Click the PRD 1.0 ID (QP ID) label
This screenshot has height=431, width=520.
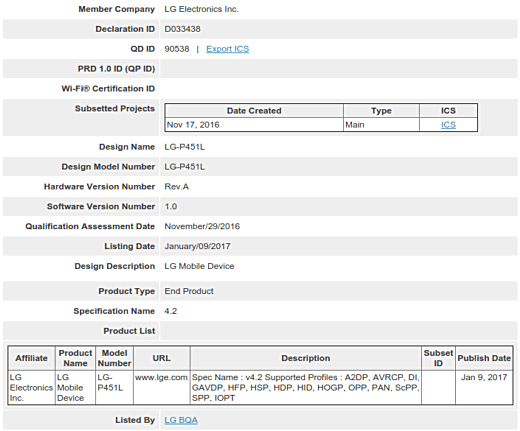[x=116, y=69]
